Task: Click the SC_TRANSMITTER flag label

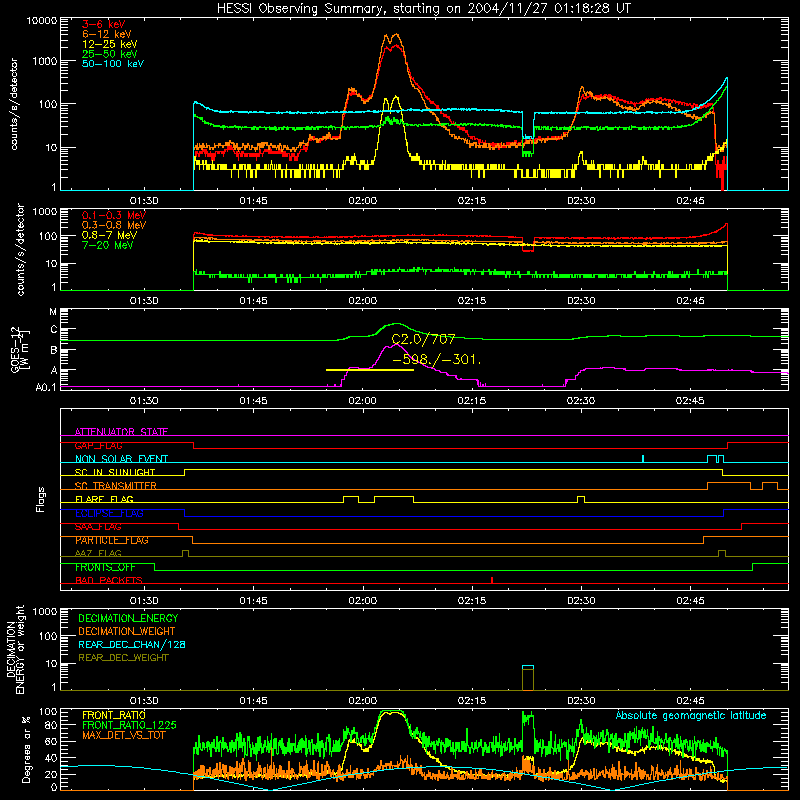Action: pyautogui.click(x=116, y=486)
